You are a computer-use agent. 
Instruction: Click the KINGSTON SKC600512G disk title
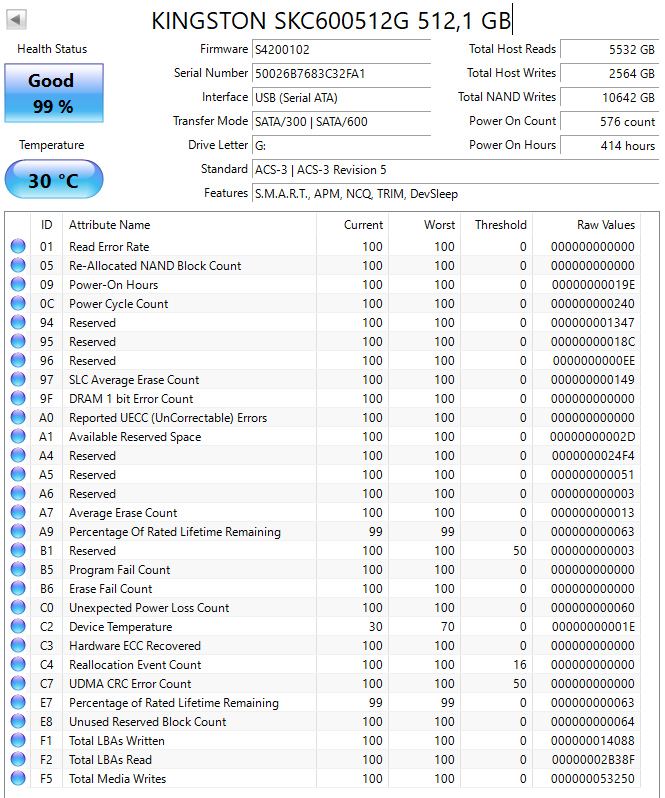330,21
